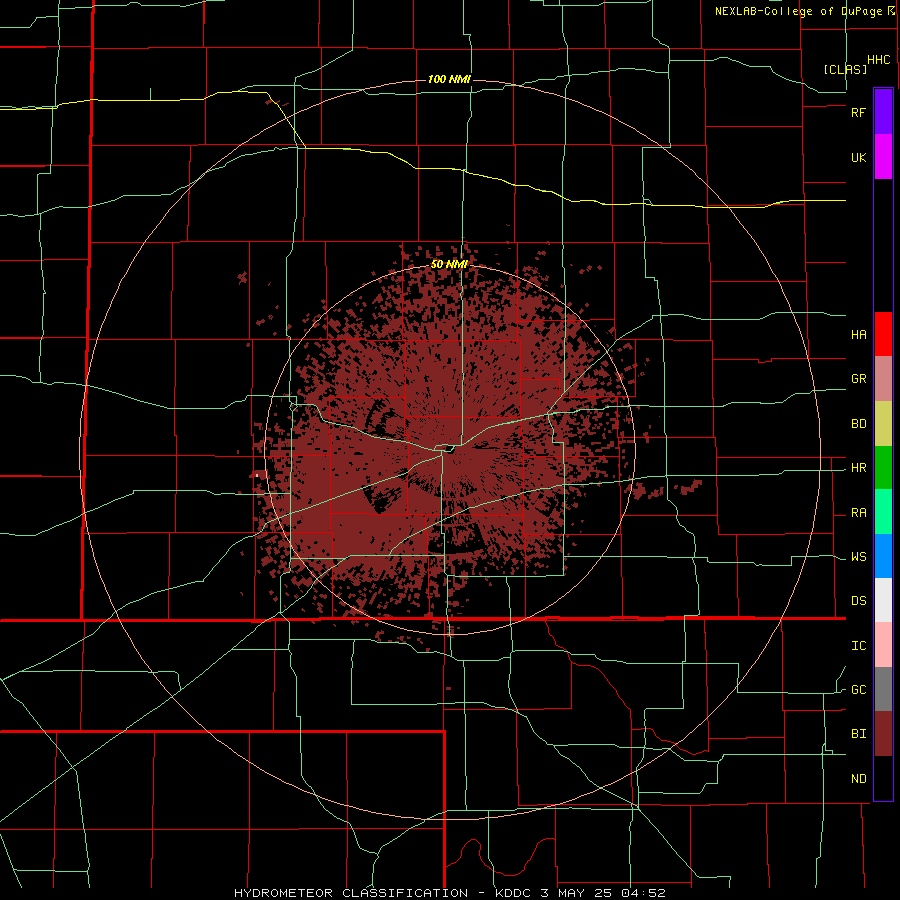Click the 'HR' legend label
Viewport: 900px width, 900px height.
coord(858,468)
